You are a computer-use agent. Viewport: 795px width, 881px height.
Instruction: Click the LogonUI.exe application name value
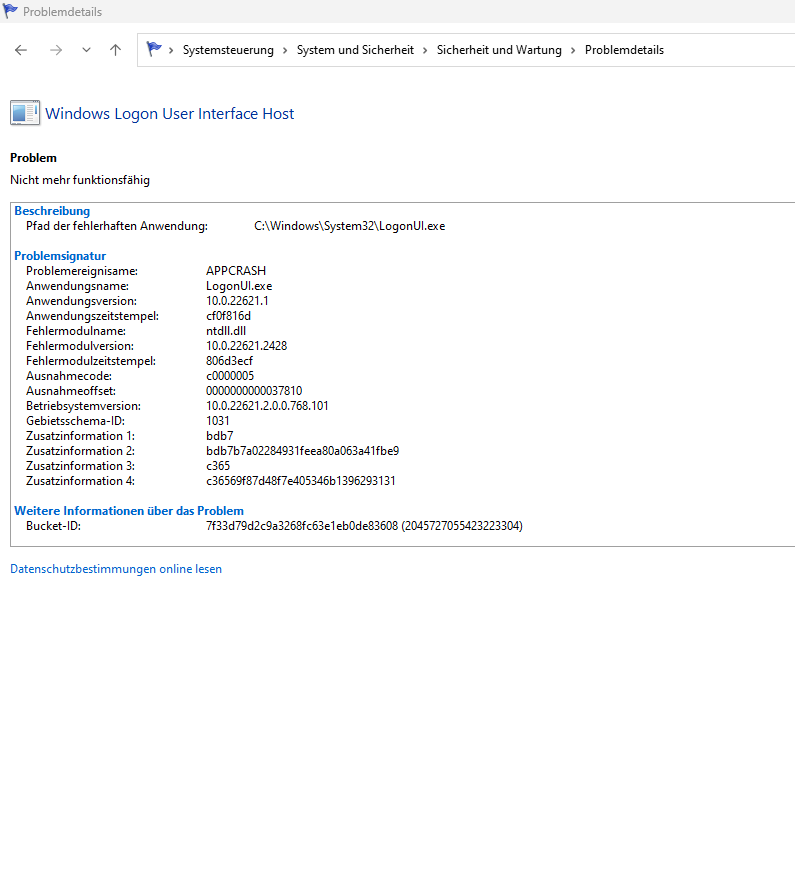(x=239, y=286)
